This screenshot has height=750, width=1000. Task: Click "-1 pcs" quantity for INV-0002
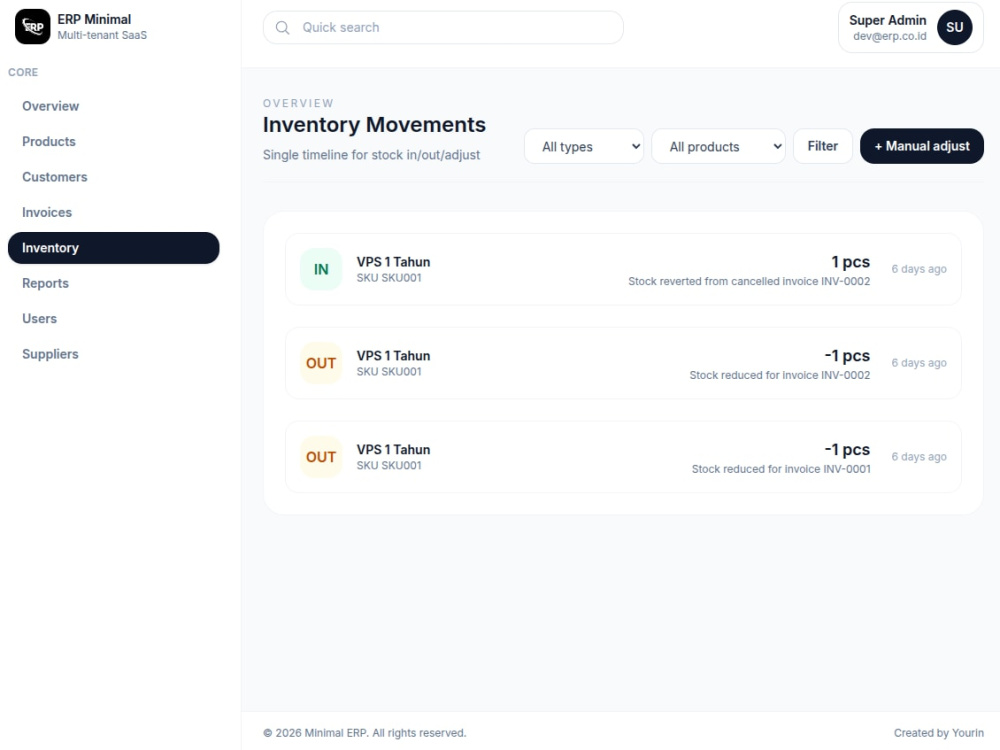point(847,356)
